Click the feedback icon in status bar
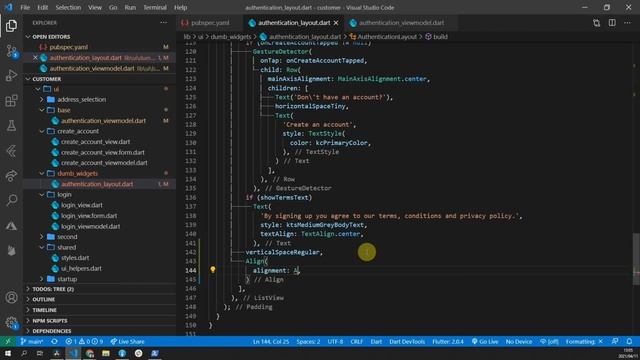This screenshot has height=360, width=640. point(615,342)
